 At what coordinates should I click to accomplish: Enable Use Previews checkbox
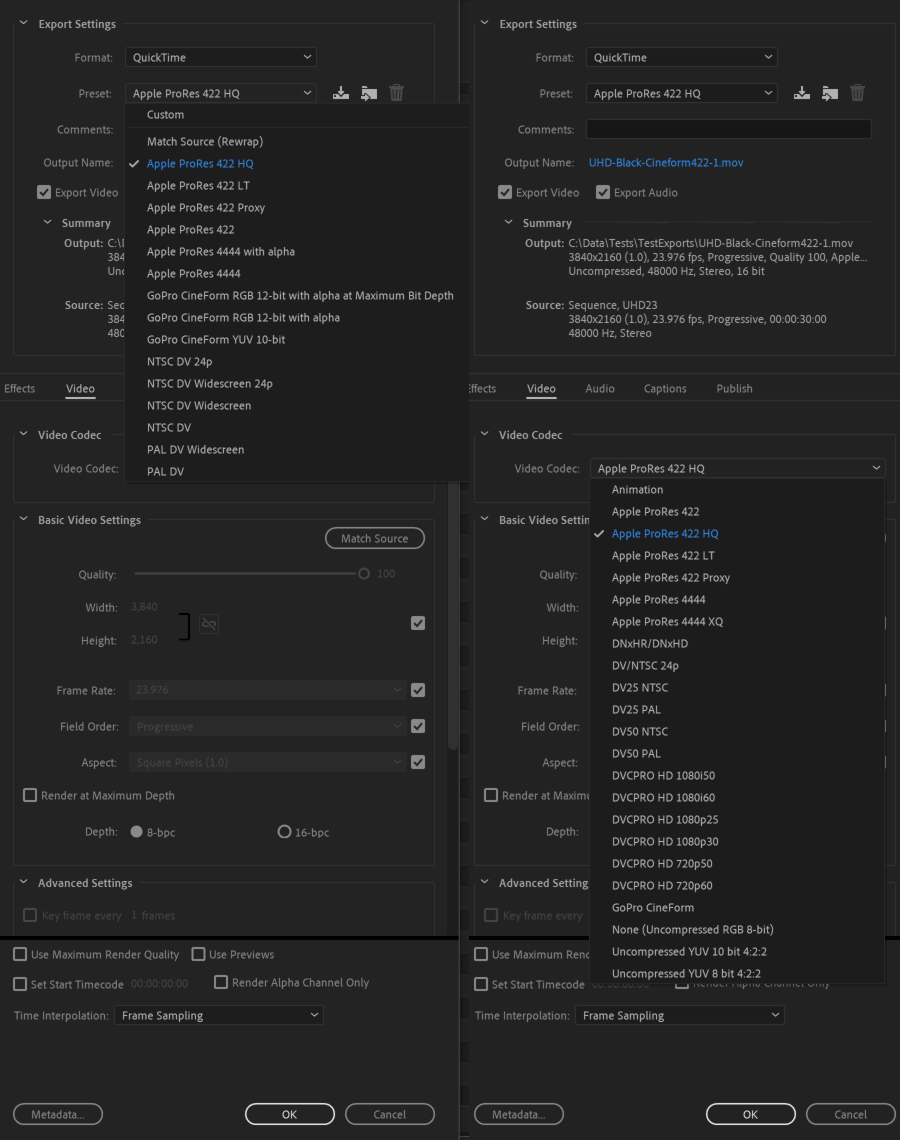point(198,955)
